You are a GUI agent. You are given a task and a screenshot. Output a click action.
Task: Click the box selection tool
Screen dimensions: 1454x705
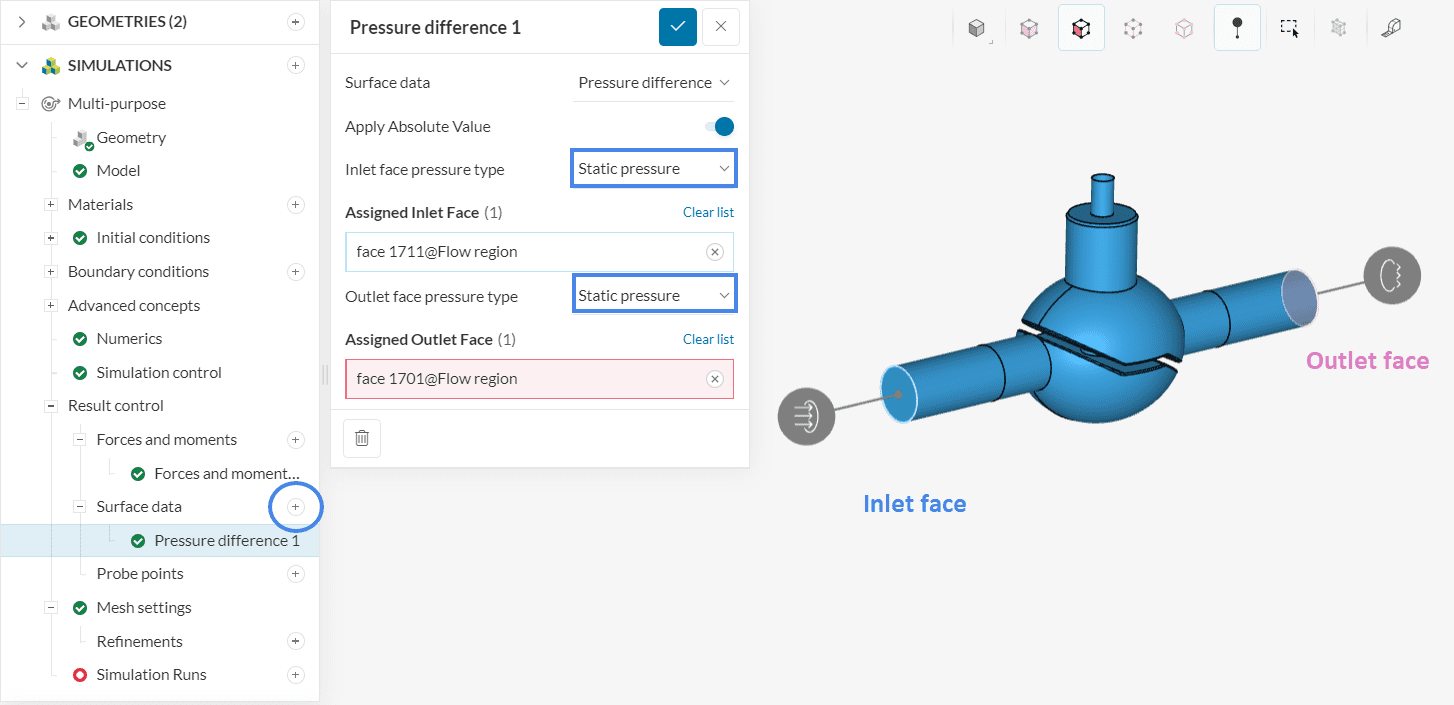1289,29
